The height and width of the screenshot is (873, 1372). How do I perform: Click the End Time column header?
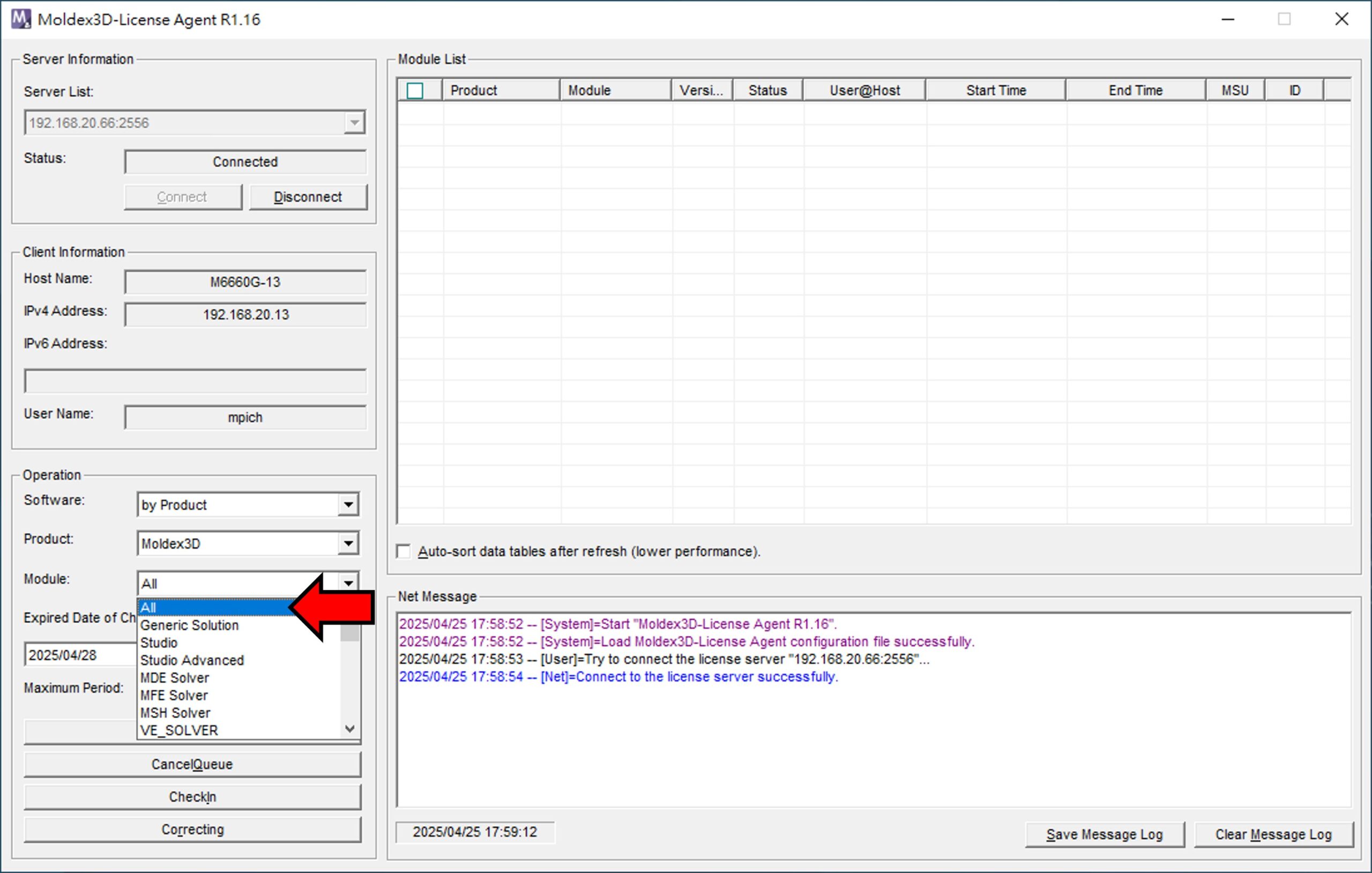coord(1136,90)
